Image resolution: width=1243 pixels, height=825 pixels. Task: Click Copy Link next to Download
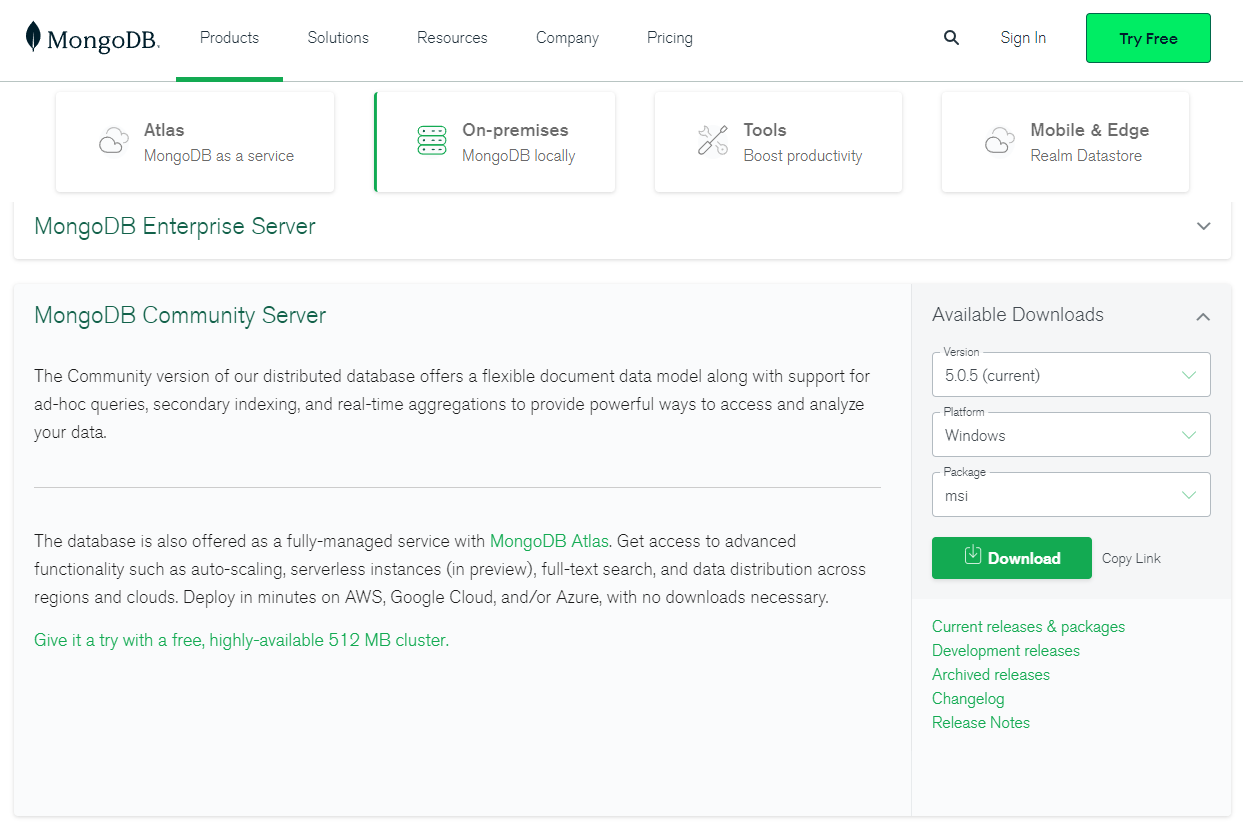click(1131, 559)
